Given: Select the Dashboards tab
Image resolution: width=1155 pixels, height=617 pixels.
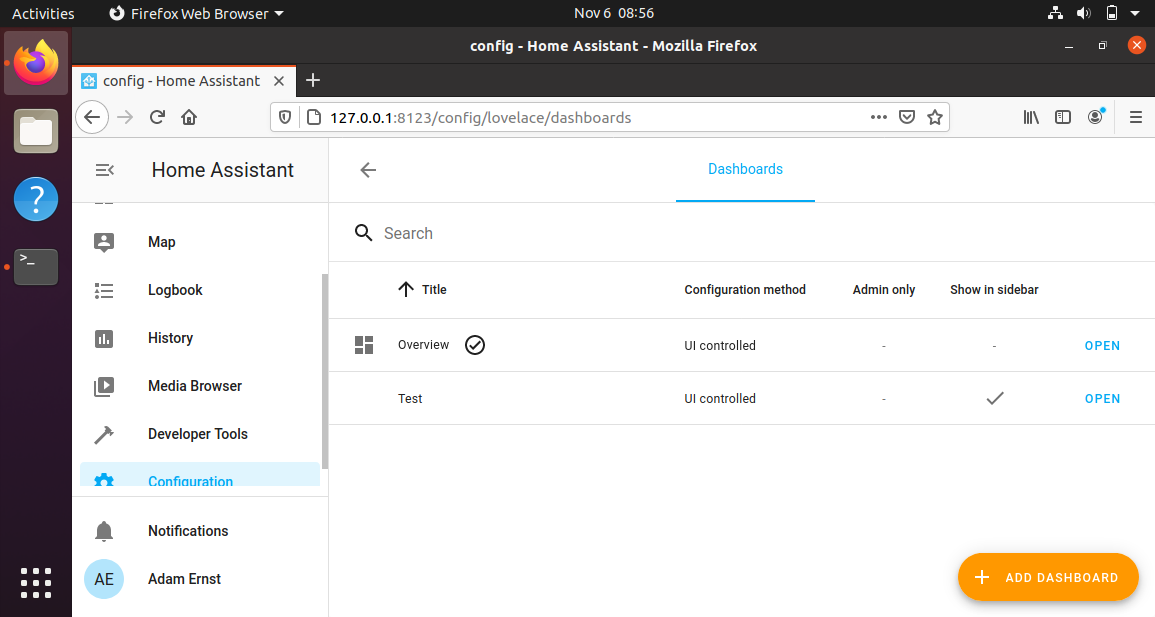Looking at the screenshot, I should 745,169.
